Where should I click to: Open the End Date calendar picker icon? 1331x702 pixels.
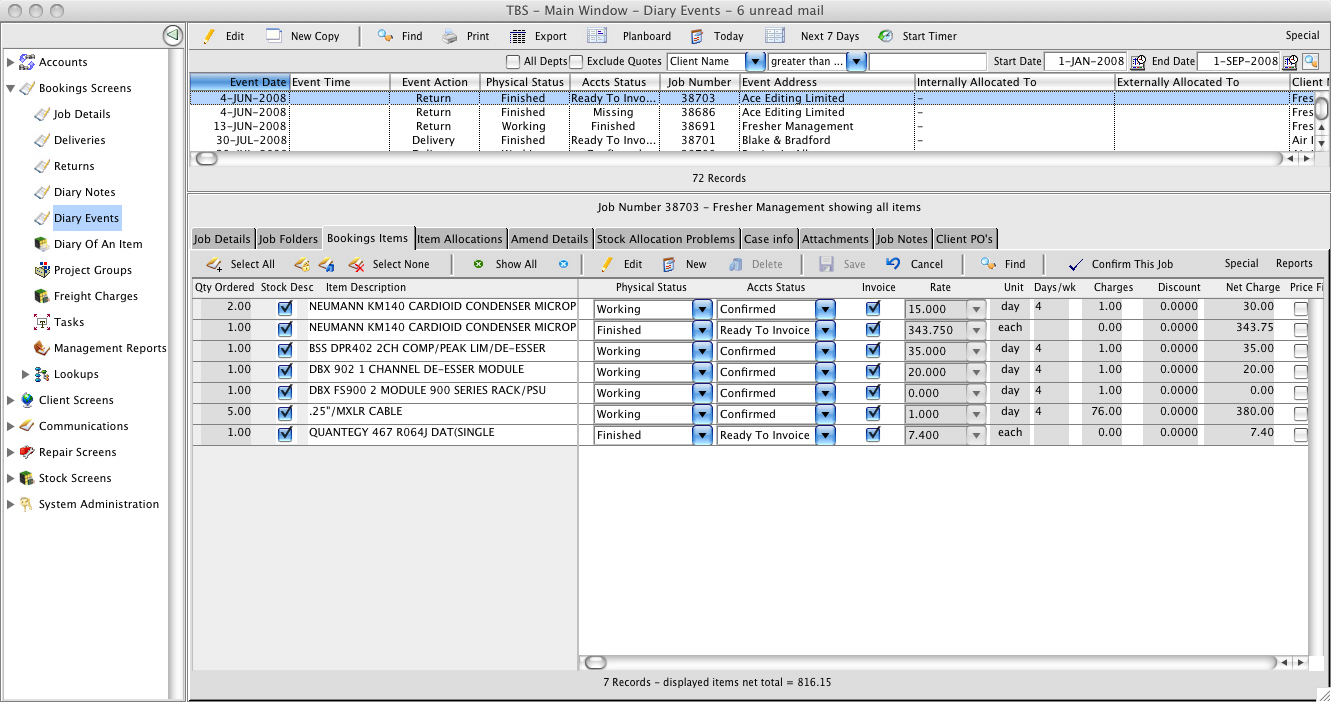pyautogui.click(x=1290, y=62)
